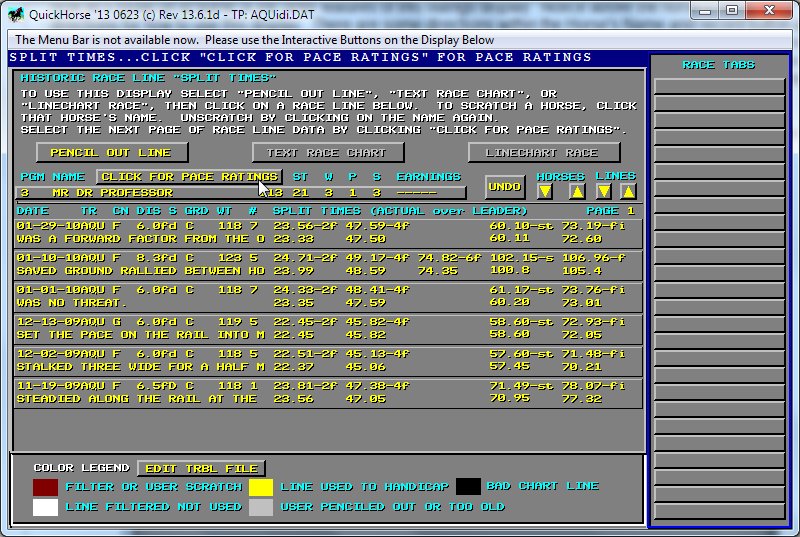Click the dark red filter/scratch color swatch
Viewport: 800px width, 537px height.
point(45,487)
